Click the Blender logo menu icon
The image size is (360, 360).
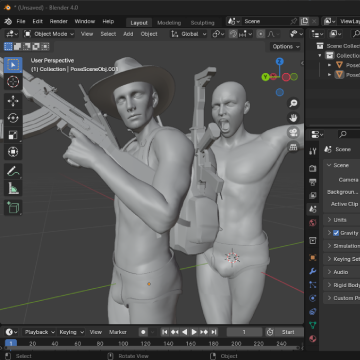(8, 21)
